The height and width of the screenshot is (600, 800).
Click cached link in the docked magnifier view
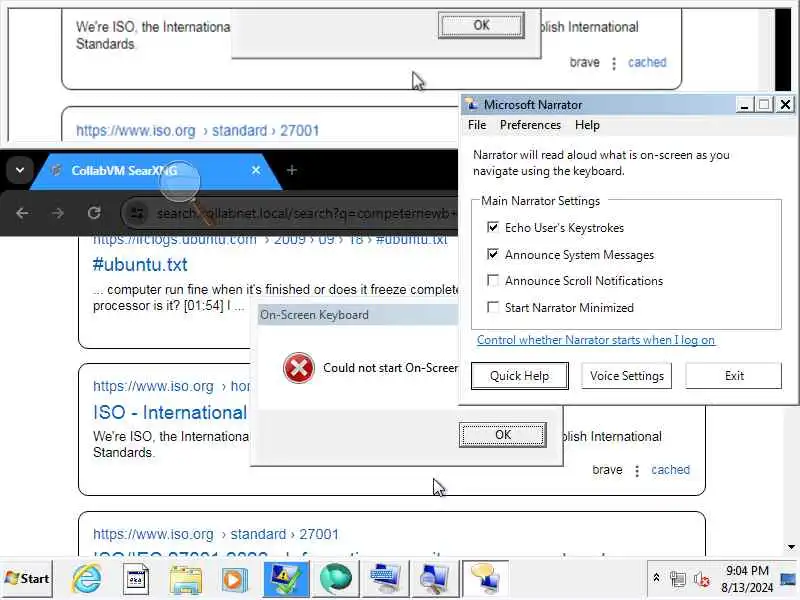tap(647, 62)
